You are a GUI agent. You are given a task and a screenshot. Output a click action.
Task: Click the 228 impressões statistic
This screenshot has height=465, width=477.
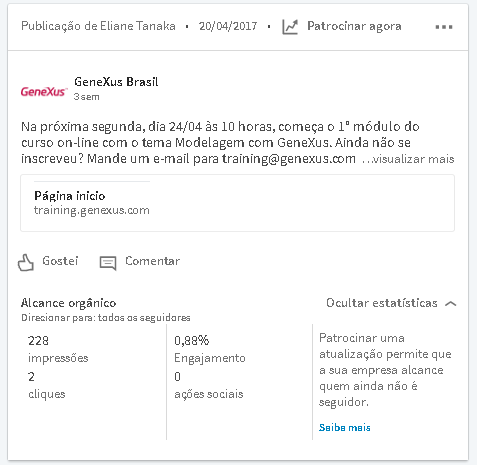58,349
